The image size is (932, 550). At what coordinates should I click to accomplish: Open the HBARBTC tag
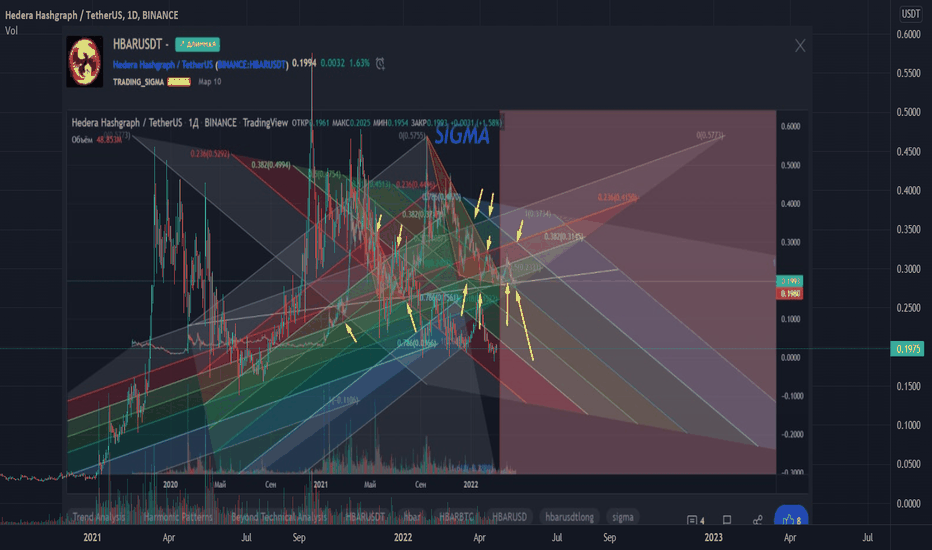coord(456,517)
